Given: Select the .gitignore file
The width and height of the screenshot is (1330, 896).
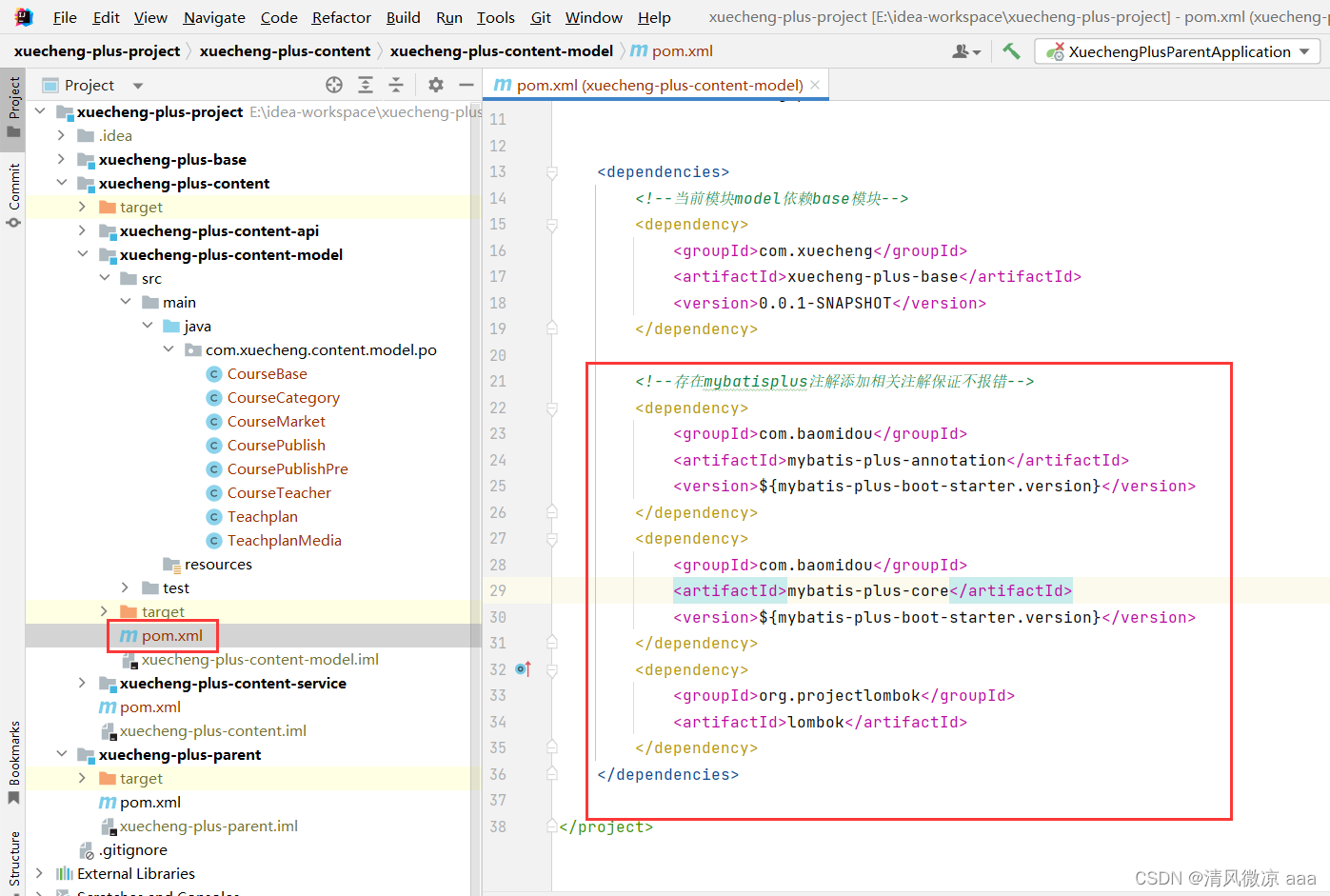Looking at the screenshot, I should click(133, 849).
